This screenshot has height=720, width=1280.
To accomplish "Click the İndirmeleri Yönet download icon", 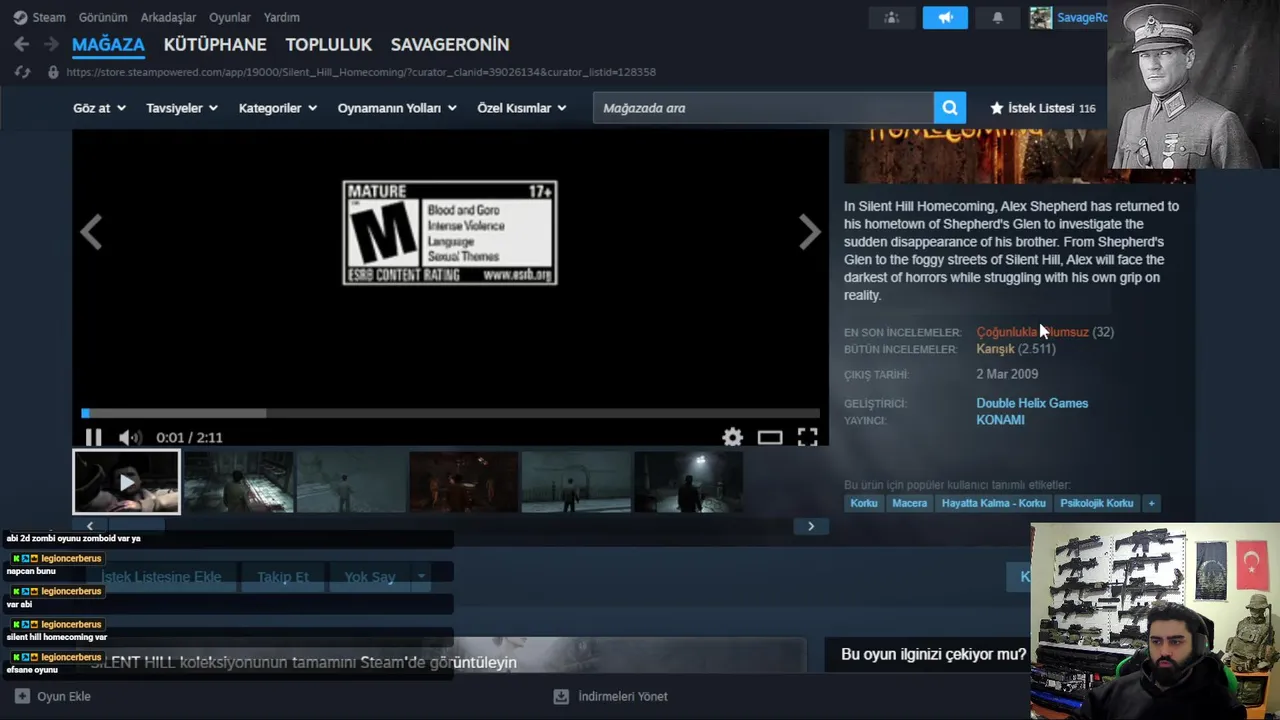I will click(561, 696).
